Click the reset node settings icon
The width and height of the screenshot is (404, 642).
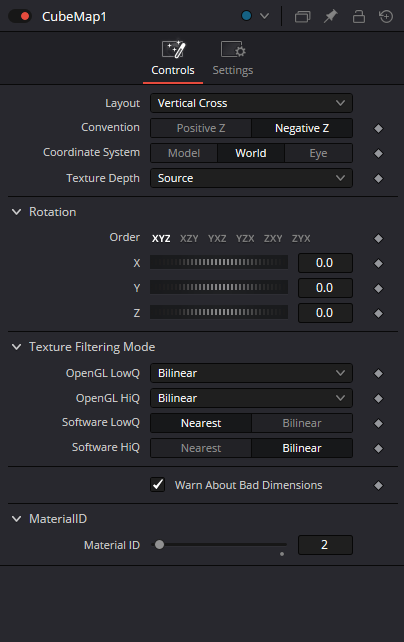386,16
